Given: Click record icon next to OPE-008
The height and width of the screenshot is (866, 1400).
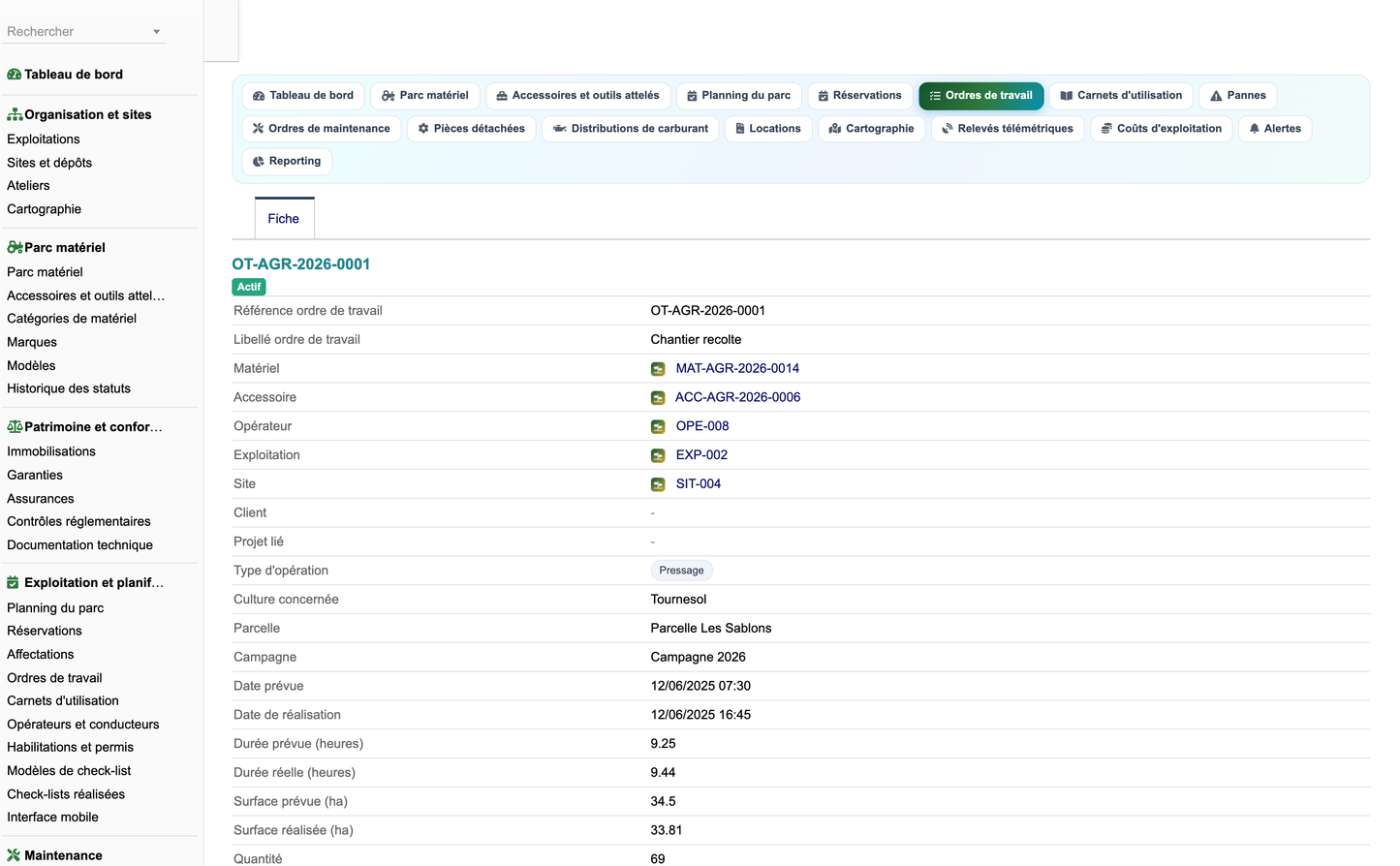Looking at the screenshot, I should point(658,427).
